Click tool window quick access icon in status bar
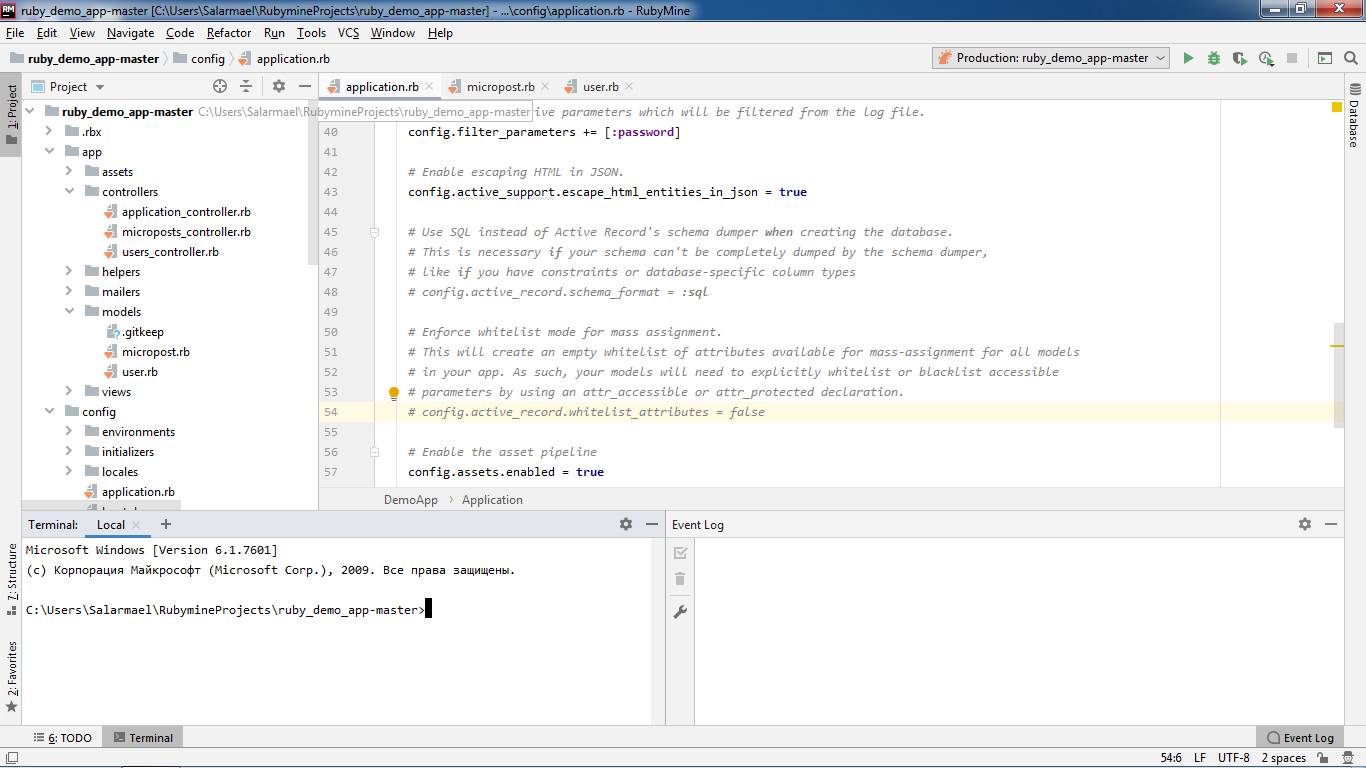This screenshot has width=1366, height=768. pyautogui.click(x=11, y=759)
